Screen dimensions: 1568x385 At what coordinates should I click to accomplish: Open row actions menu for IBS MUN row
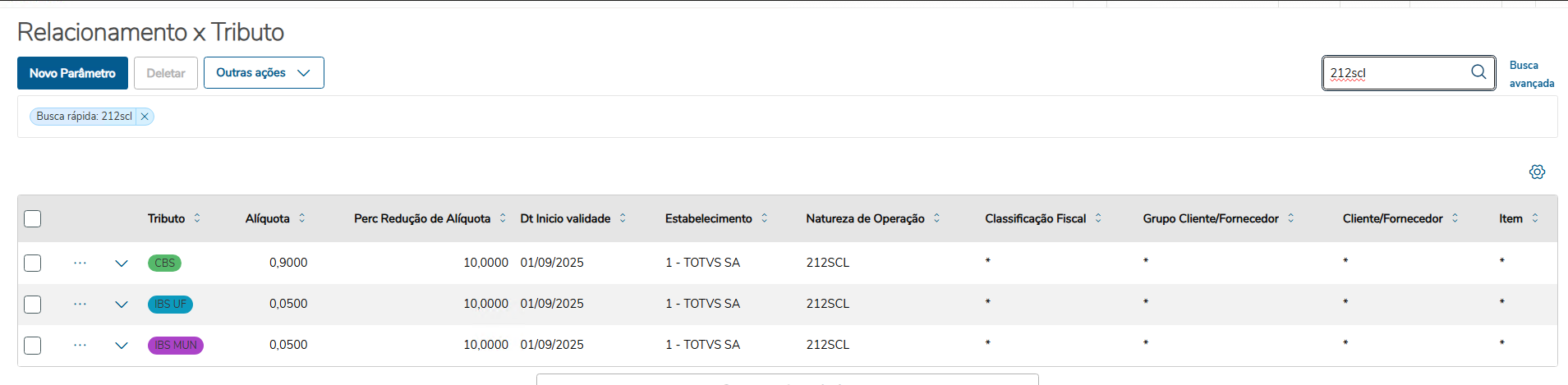(x=80, y=345)
